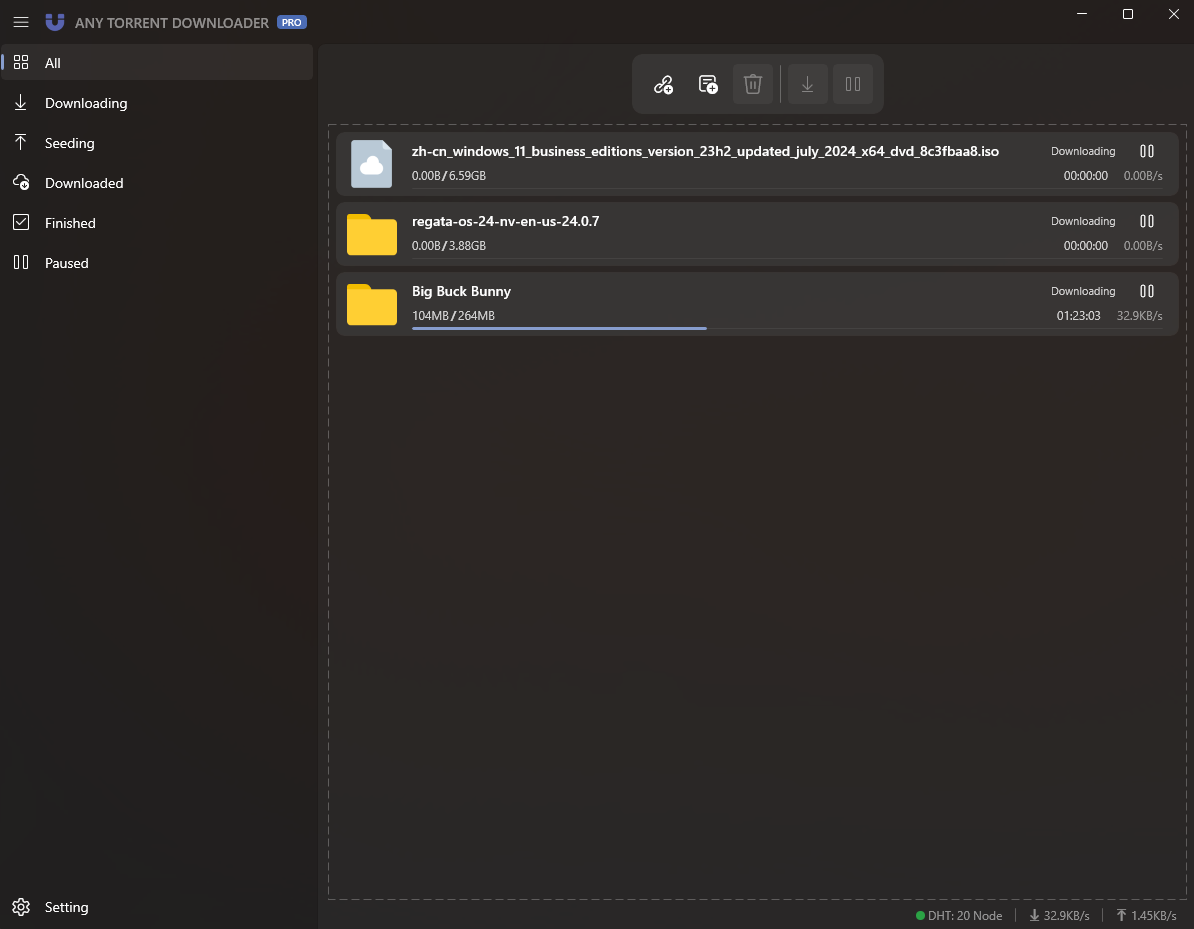Open Setting from the sidebar
The width and height of the screenshot is (1194, 929).
[x=157, y=907]
